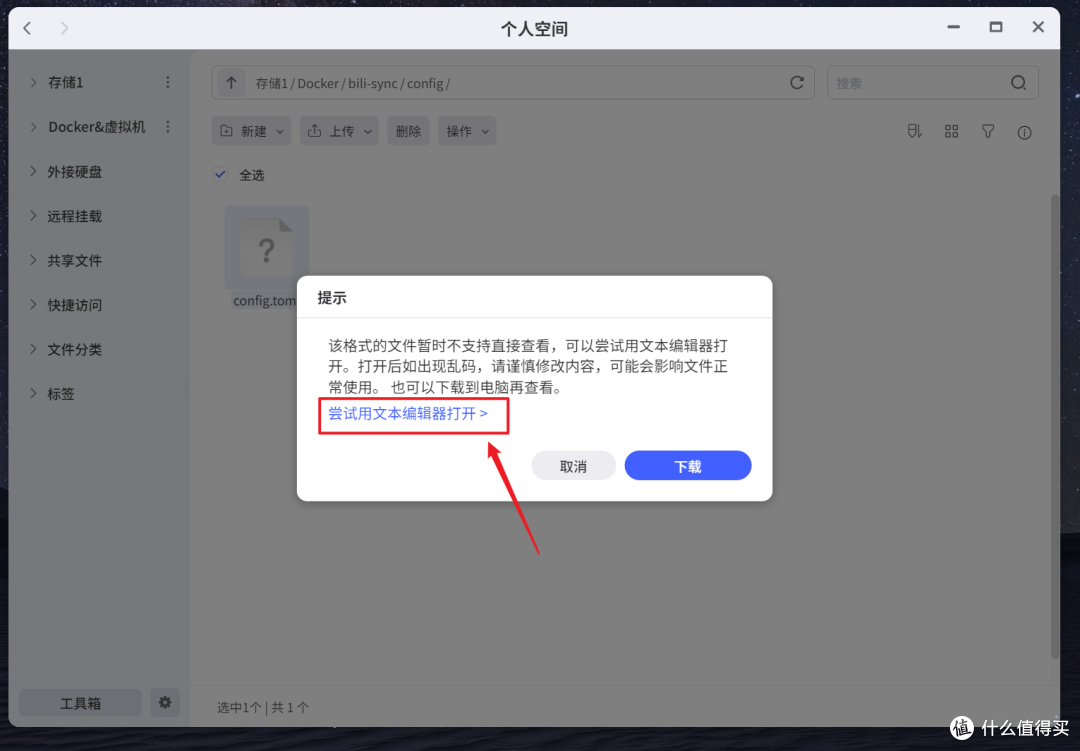This screenshot has height=751, width=1080.
Task: Click the vertical scrollbar of file list
Action: pyautogui.click(x=1055, y=427)
